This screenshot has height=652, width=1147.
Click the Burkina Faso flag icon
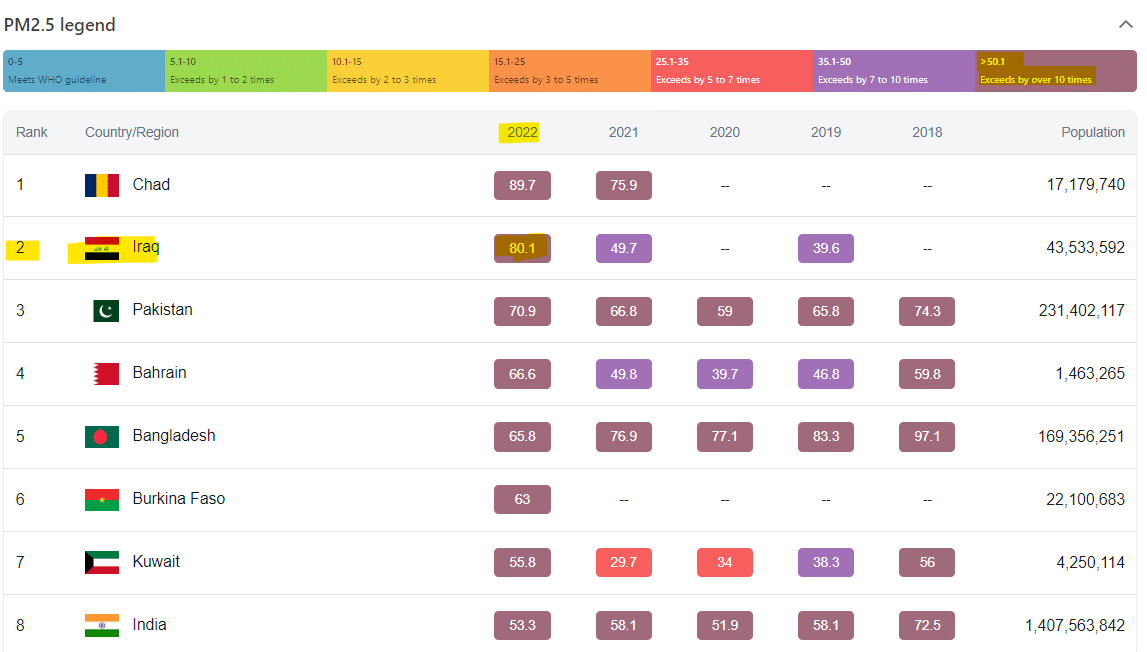[x=102, y=499]
